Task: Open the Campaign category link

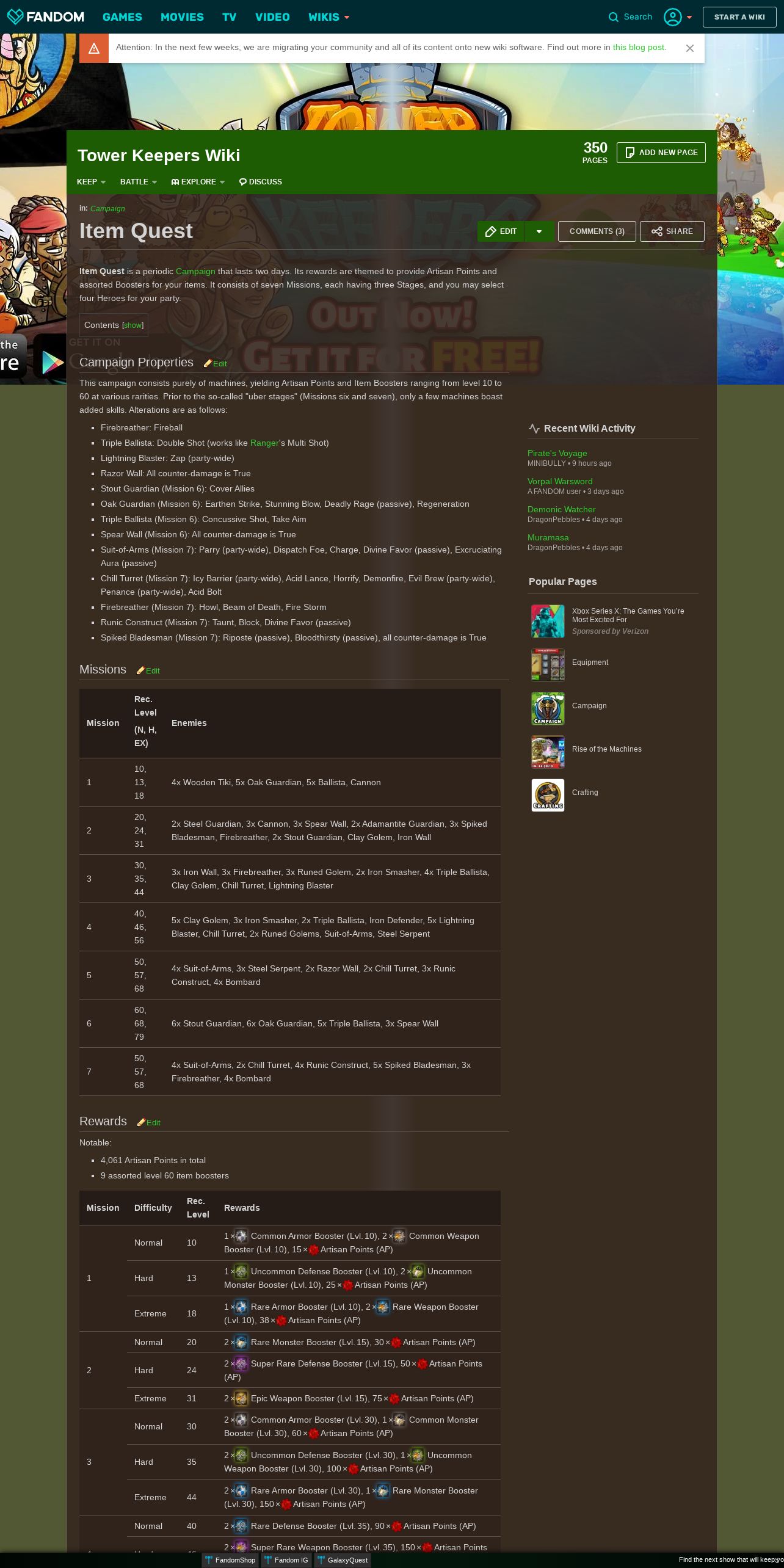Action: click(x=107, y=209)
